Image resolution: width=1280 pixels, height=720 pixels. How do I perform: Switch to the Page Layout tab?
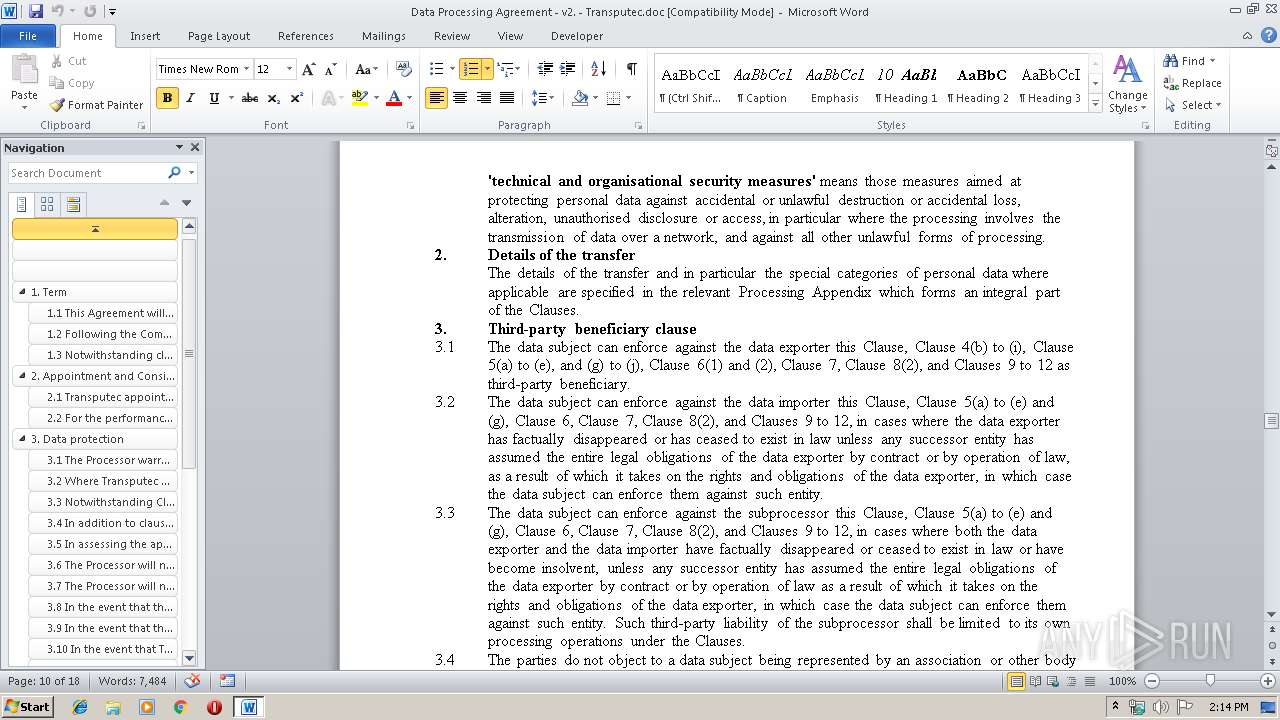point(219,36)
